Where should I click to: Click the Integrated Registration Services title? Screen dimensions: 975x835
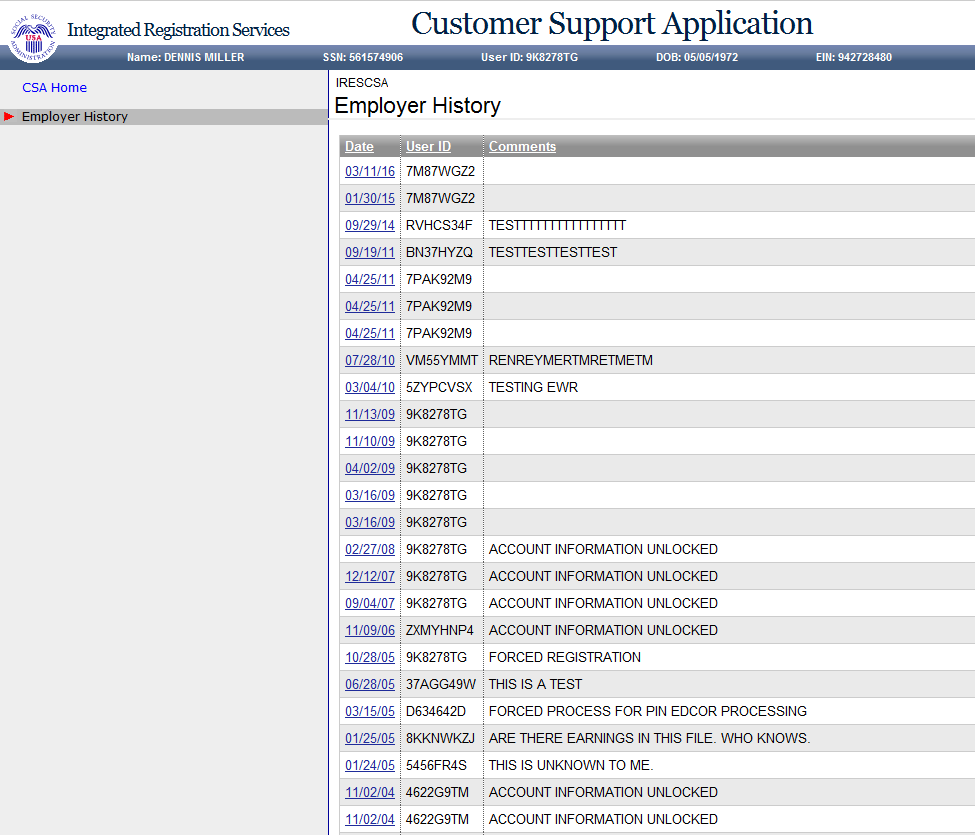point(178,30)
